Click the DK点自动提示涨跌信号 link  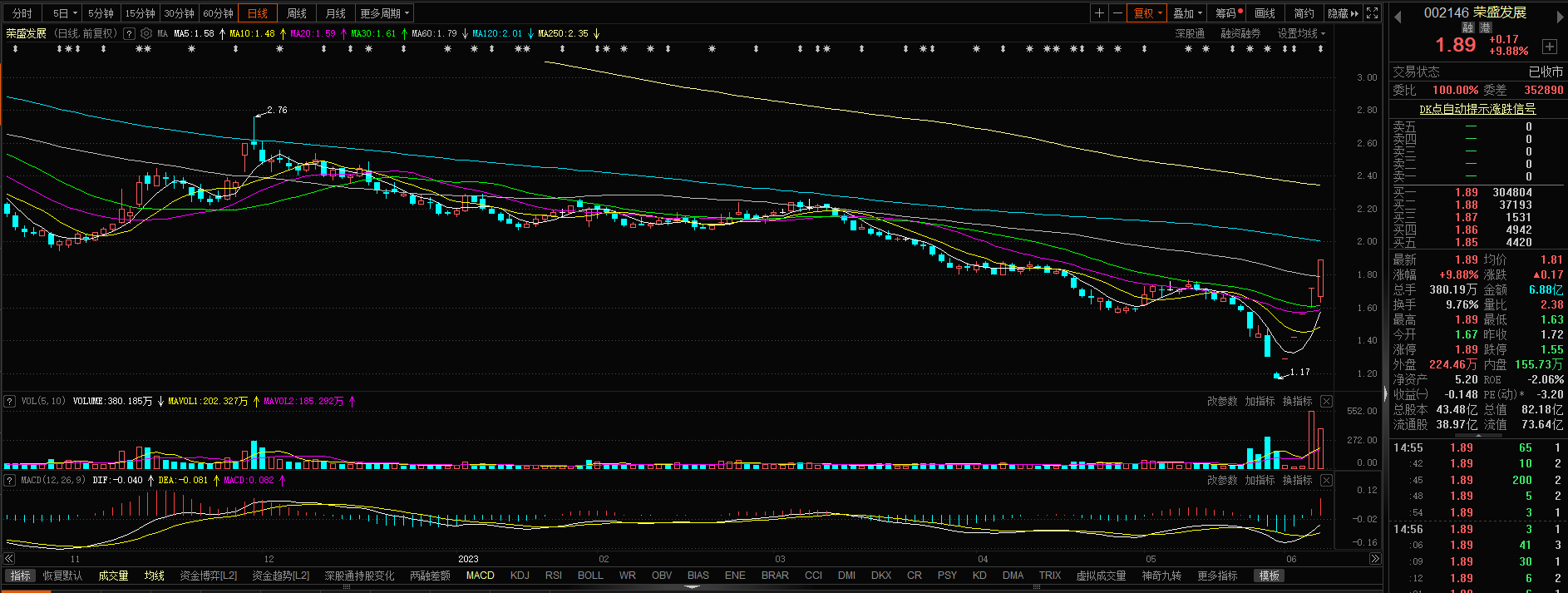pyautogui.click(x=1477, y=109)
